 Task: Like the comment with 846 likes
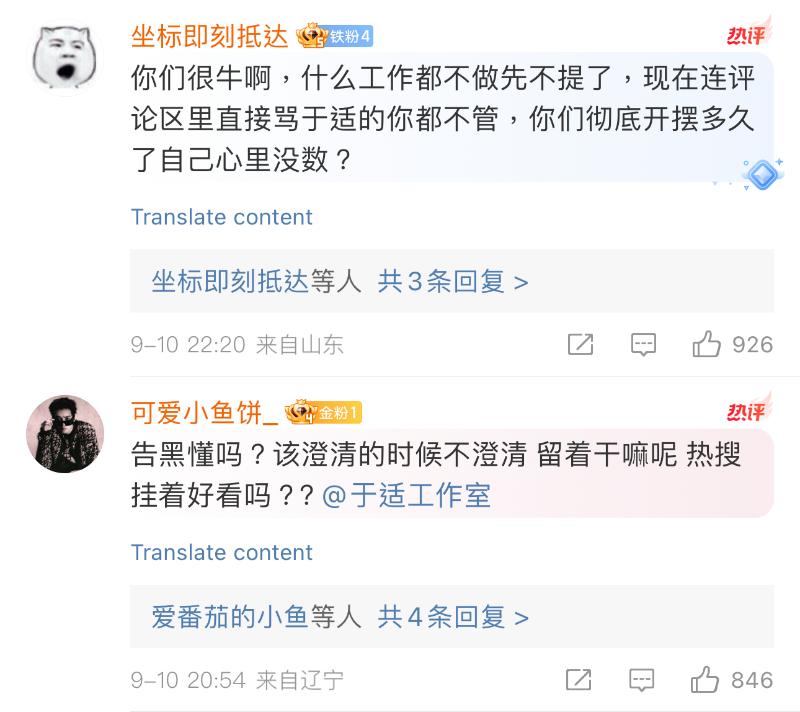707,680
